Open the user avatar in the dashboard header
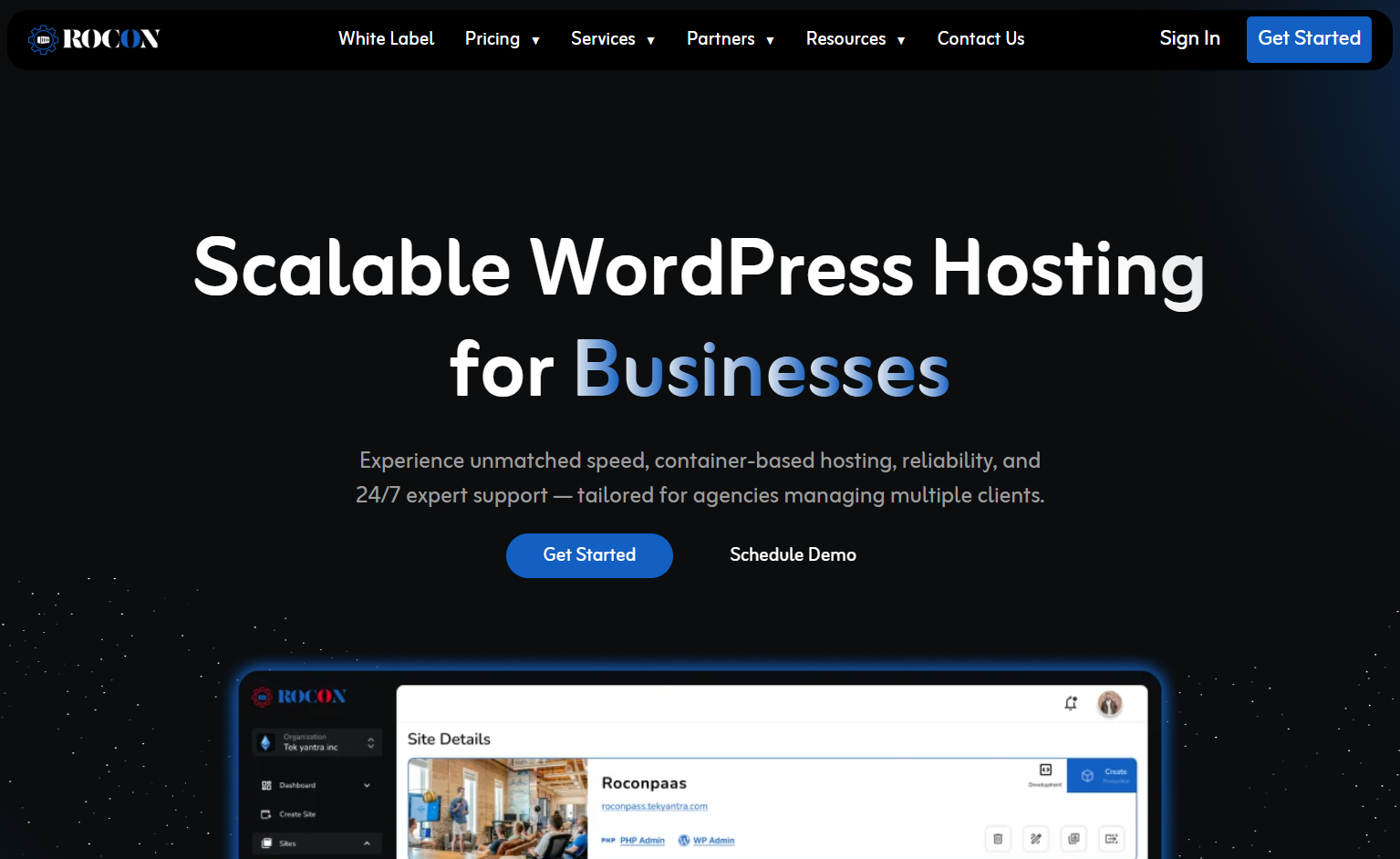 tap(1109, 703)
